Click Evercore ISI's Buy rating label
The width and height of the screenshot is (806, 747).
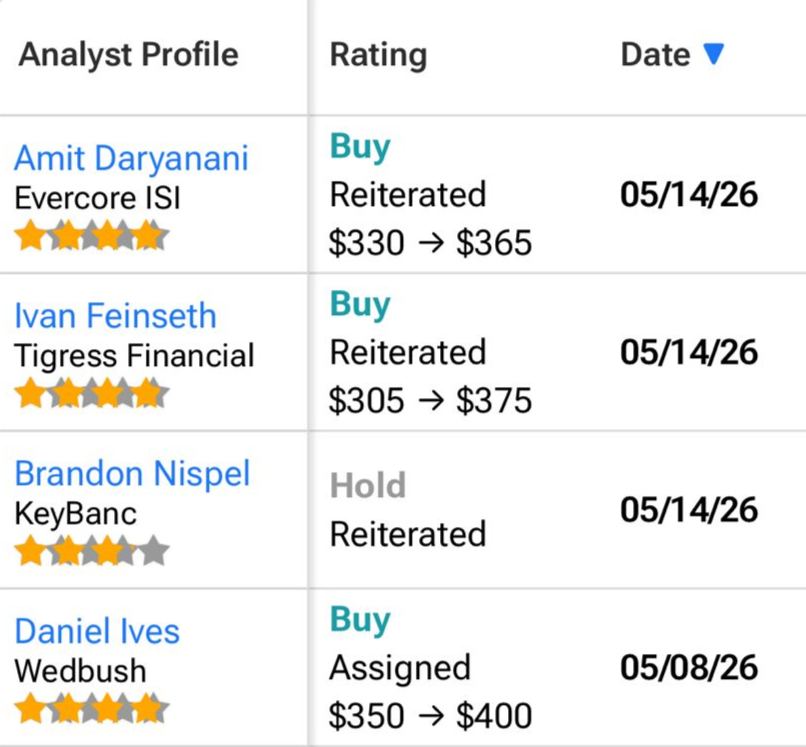pos(360,147)
